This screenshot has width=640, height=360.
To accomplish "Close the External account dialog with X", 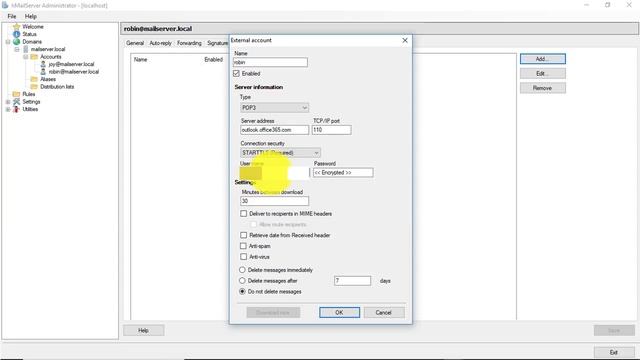I will (x=405, y=40).
